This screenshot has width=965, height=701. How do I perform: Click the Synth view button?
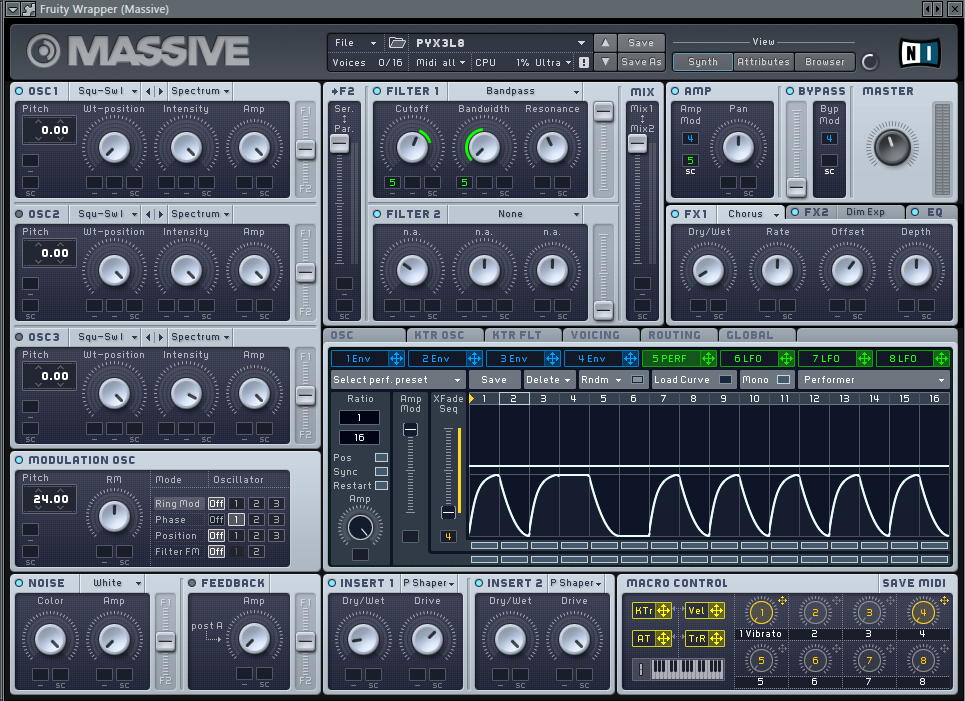703,62
